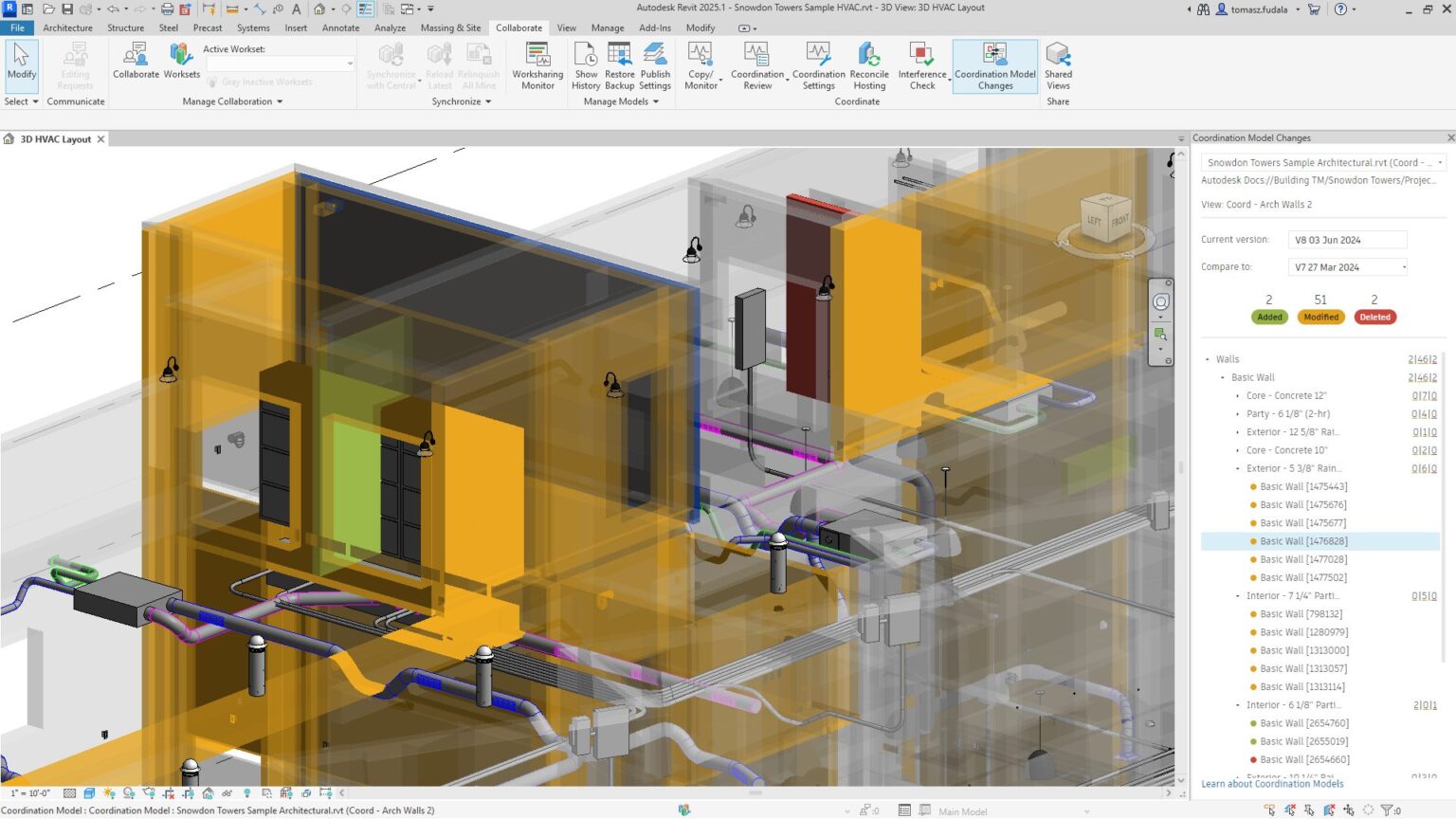Toggle the sun path display
Image resolution: width=1456 pixels, height=819 pixels.
pyautogui.click(x=108, y=793)
